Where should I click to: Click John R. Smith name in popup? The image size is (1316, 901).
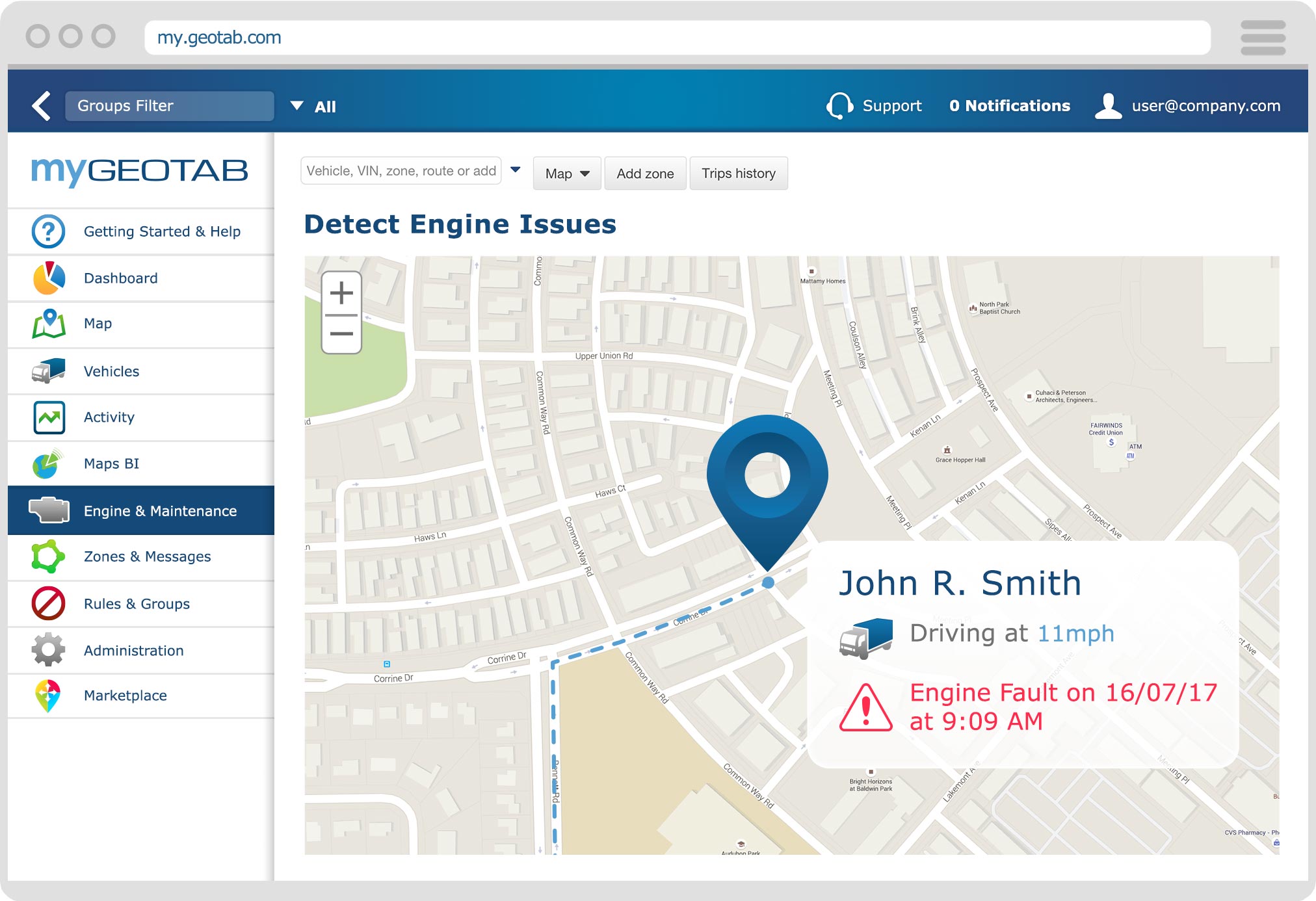tap(960, 582)
